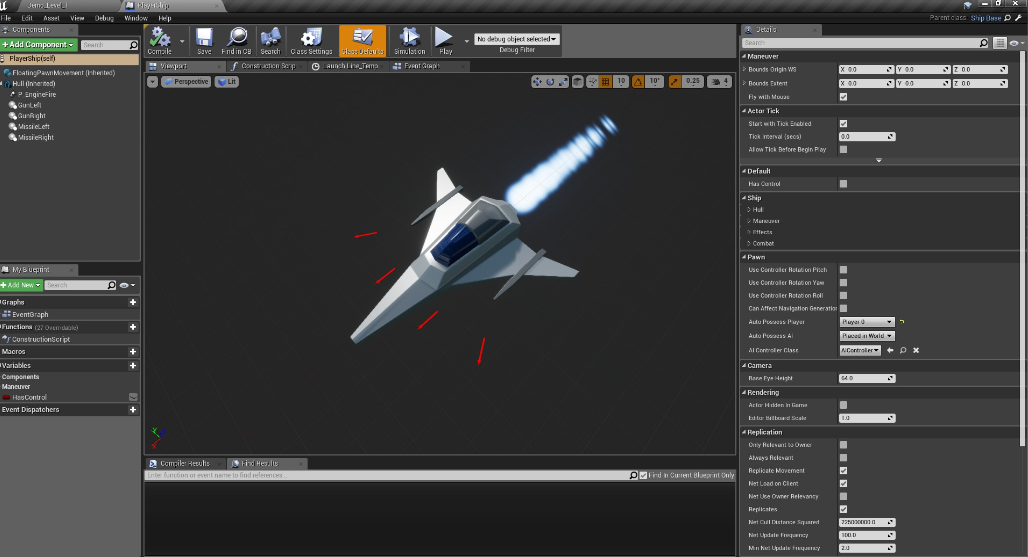This screenshot has width=1028, height=557.
Task: Open the Lit view mode button
Action: point(227,81)
